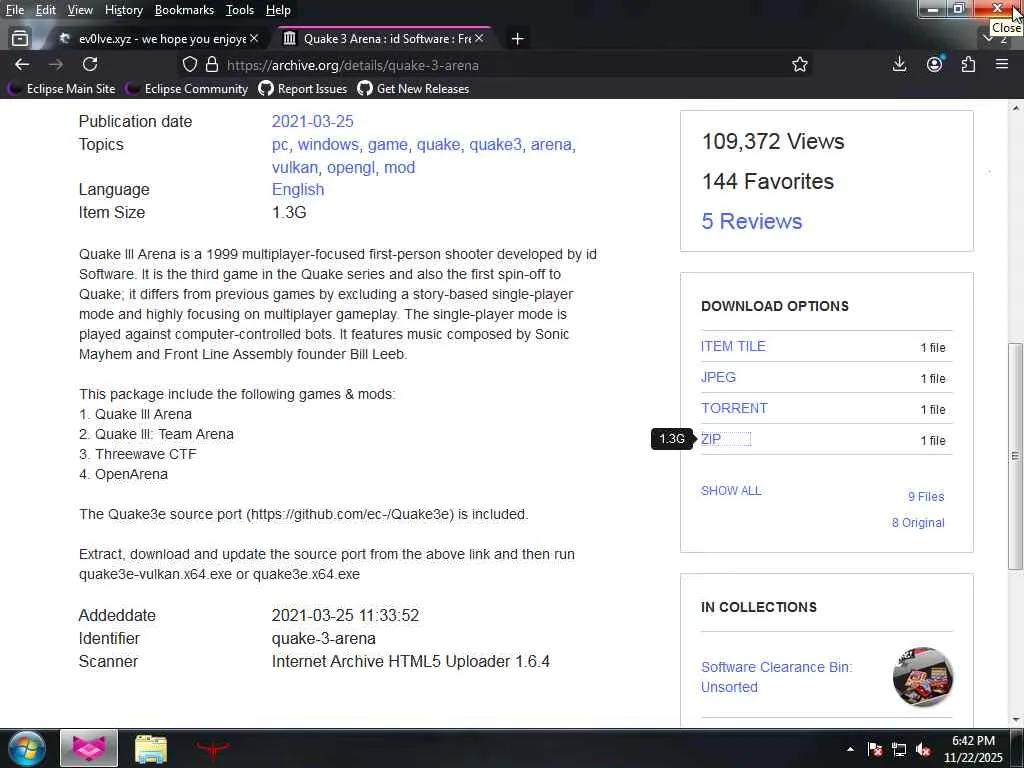Viewport: 1024px width, 768px height.
Task: Open the Tools menu
Action: (x=240, y=10)
